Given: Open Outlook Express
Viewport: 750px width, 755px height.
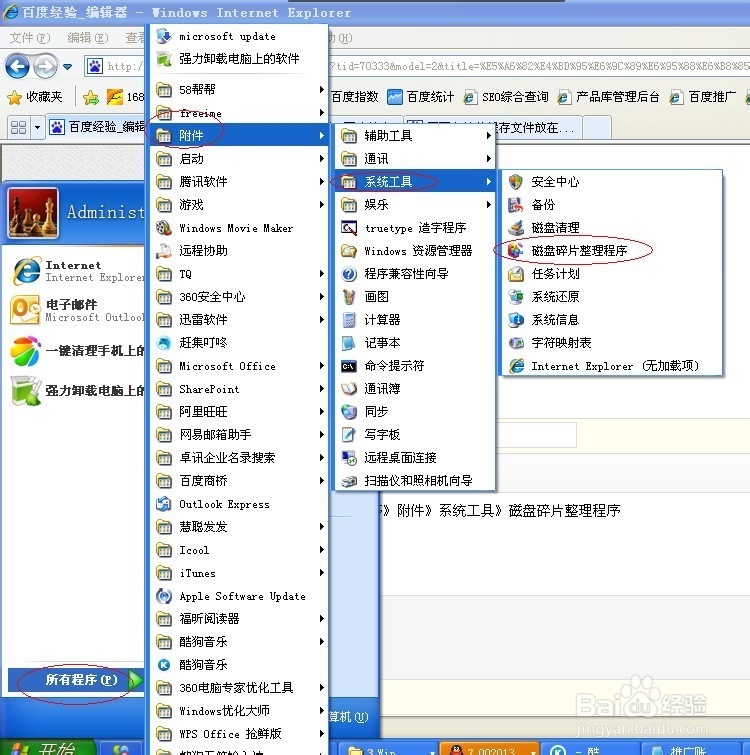Looking at the screenshot, I should (x=239, y=504).
